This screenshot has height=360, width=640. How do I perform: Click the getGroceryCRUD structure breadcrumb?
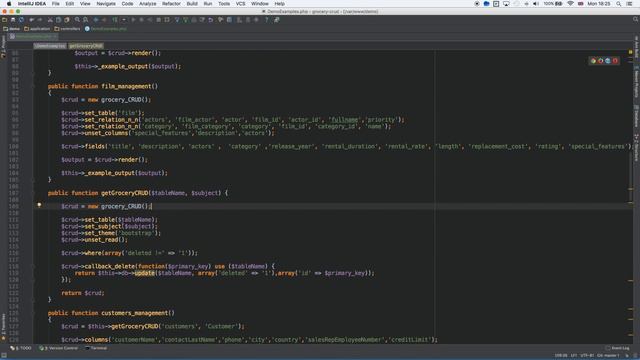click(86, 46)
